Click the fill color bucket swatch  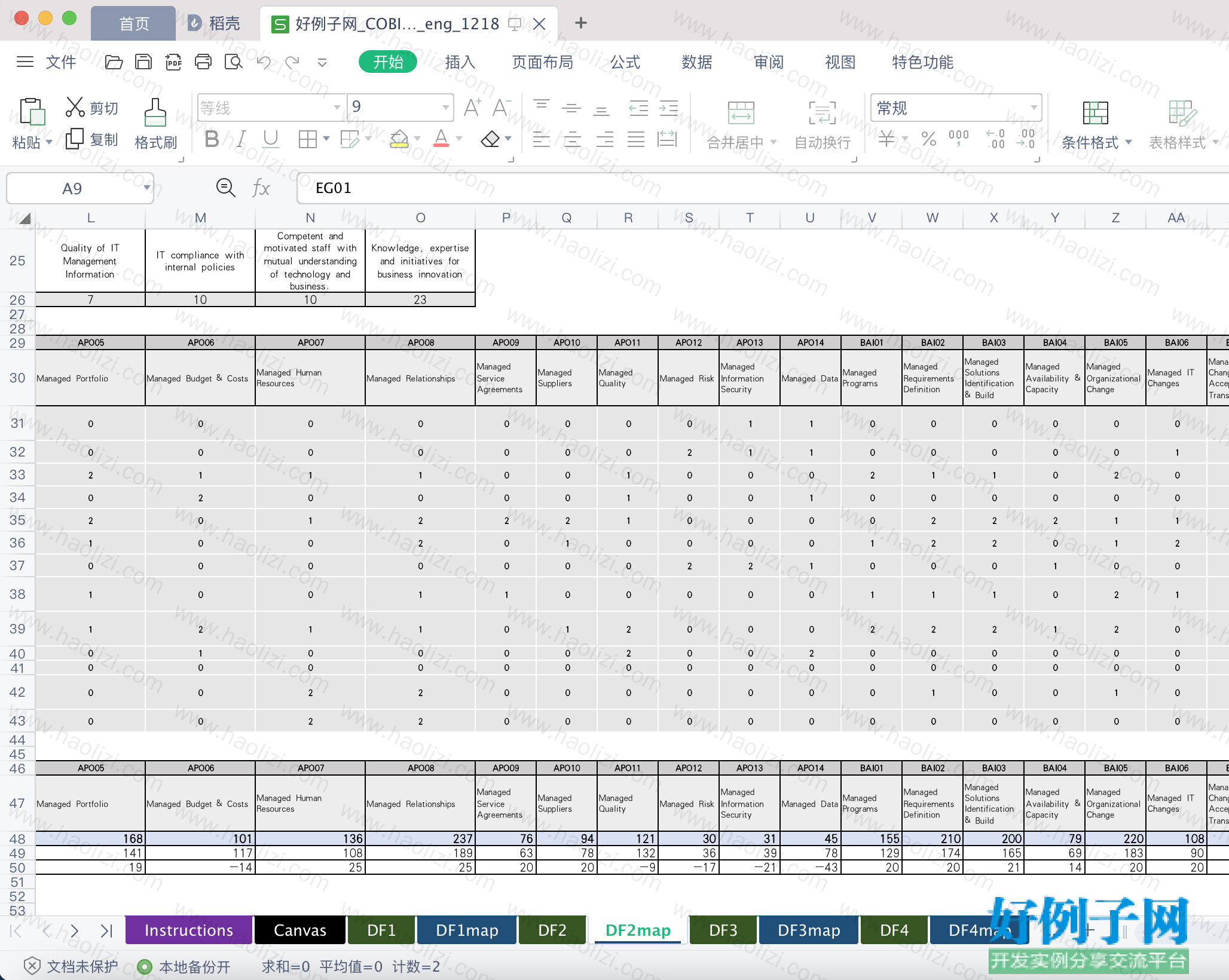click(x=399, y=139)
